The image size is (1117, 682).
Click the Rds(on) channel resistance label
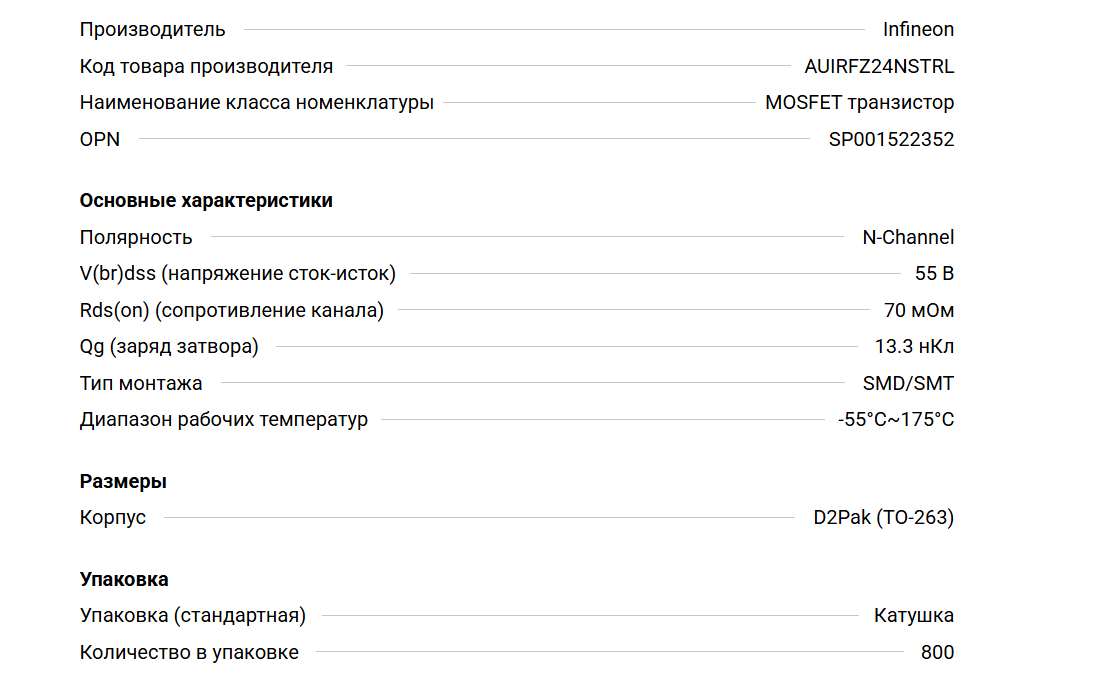point(232,311)
